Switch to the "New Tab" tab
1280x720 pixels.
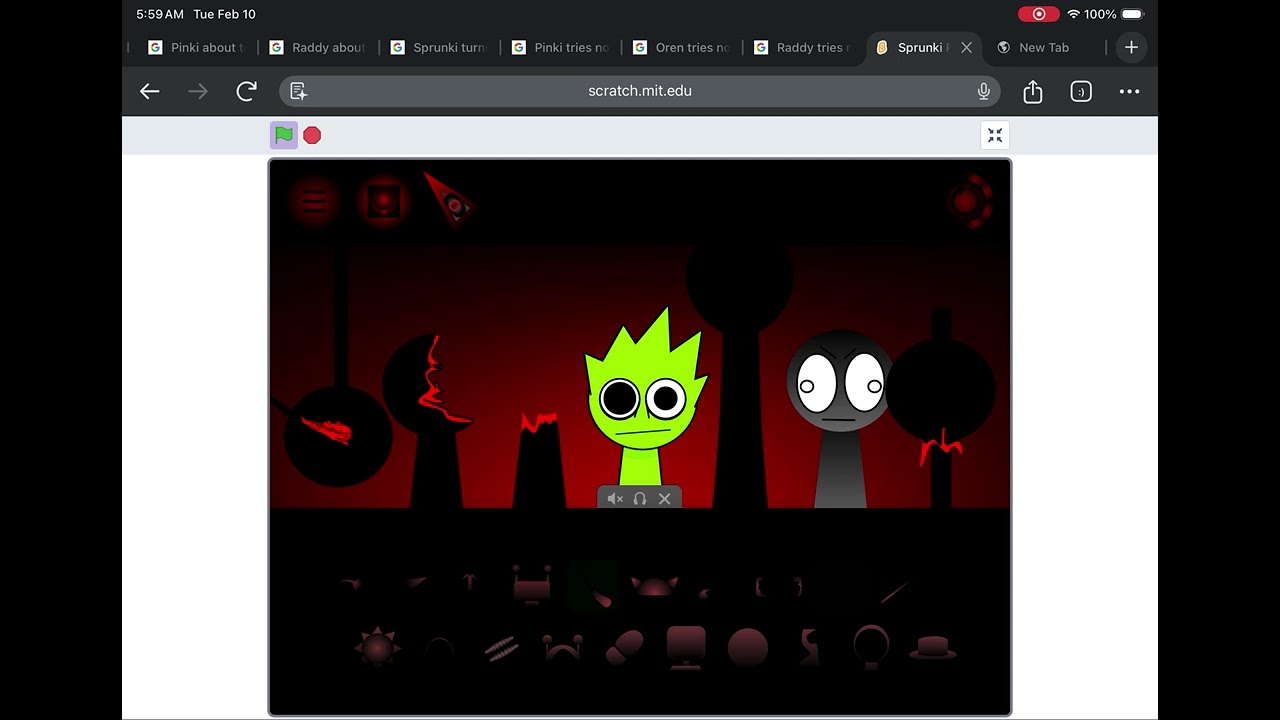pos(1044,47)
